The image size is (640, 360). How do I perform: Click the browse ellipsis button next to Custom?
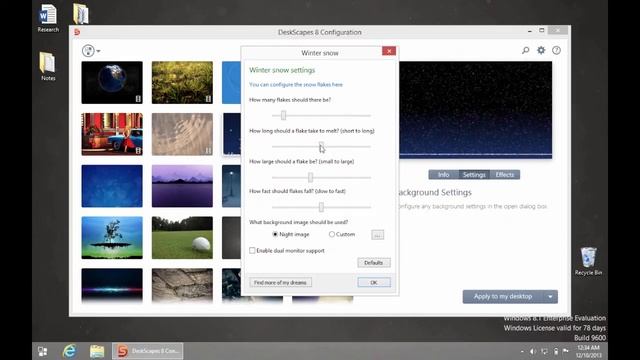tap(378, 235)
